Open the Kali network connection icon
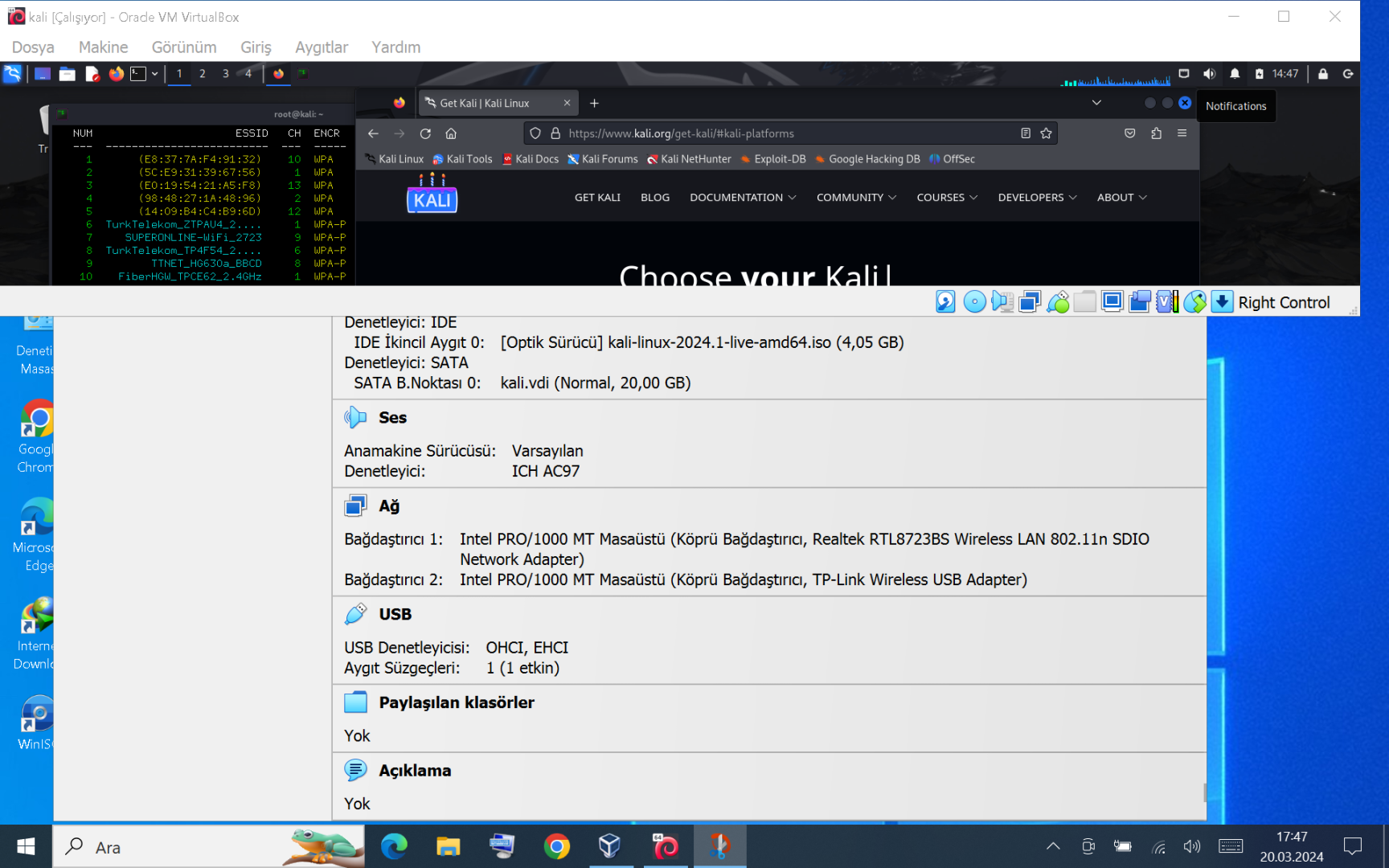Image resolution: width=1389 pixels, height=868 pixels. pyautogui.click(x=1184, y=74)
